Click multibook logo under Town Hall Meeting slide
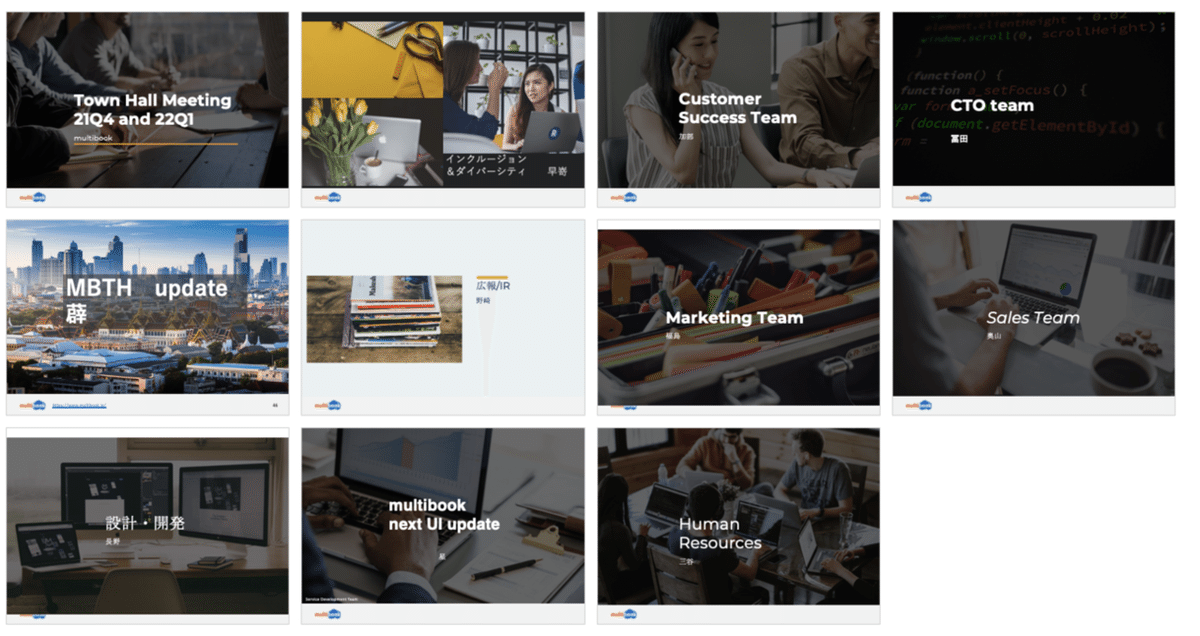 click(x=32, y=197)
